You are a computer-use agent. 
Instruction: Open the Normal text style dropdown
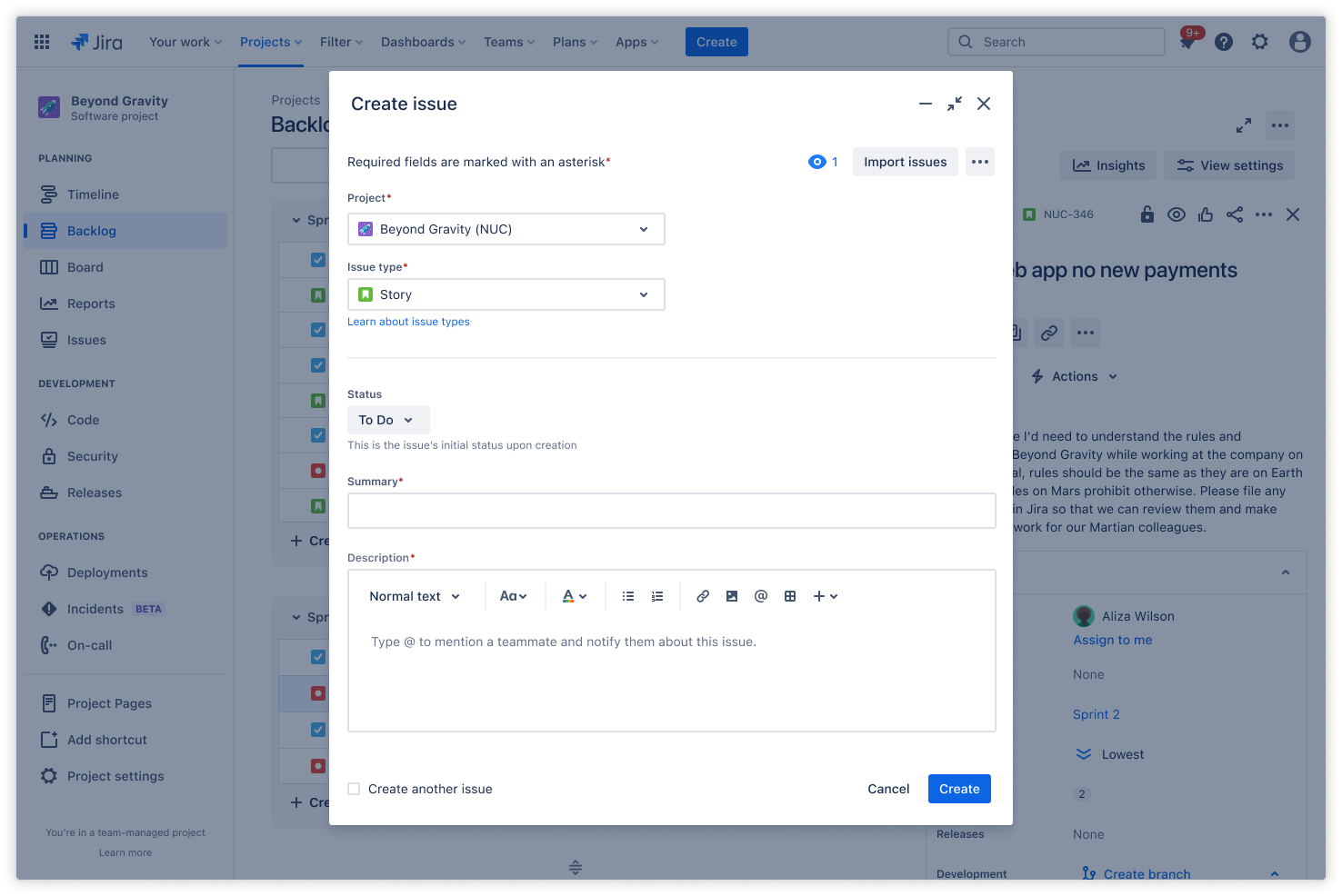coord(415,595)
